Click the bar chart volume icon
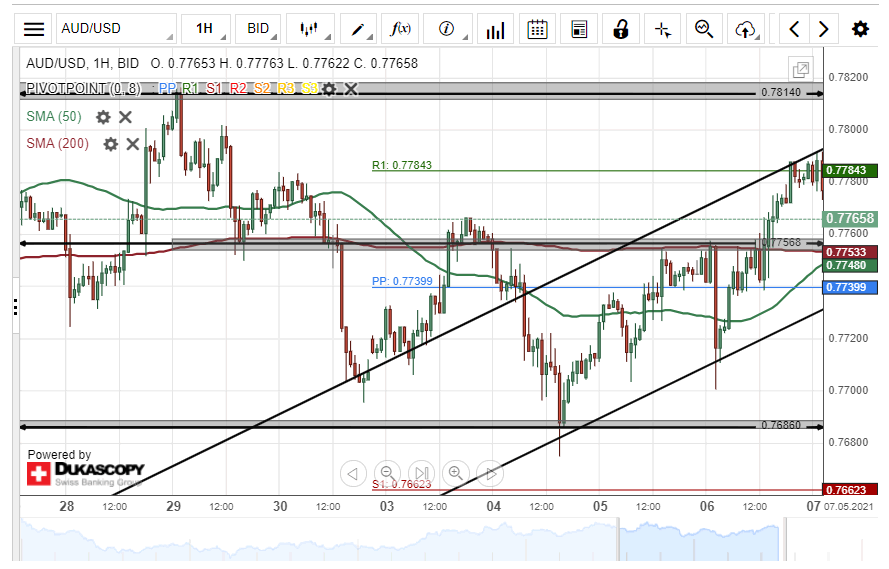 (x=495, y=29)
